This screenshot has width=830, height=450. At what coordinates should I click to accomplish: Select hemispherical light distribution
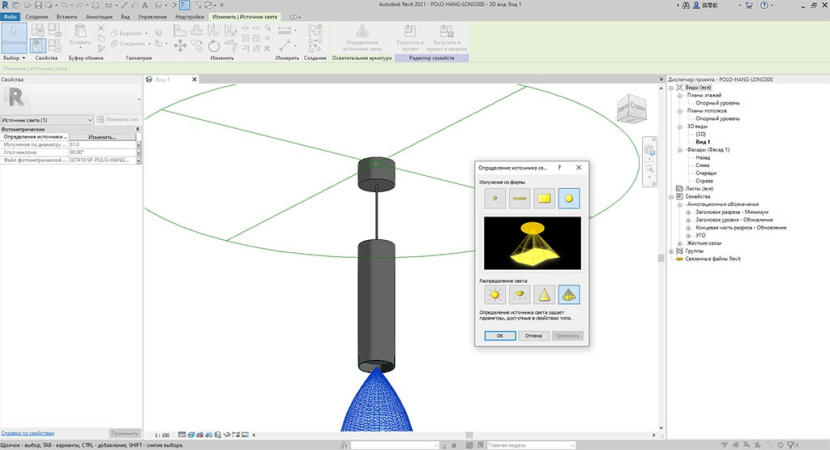[519, 295]
